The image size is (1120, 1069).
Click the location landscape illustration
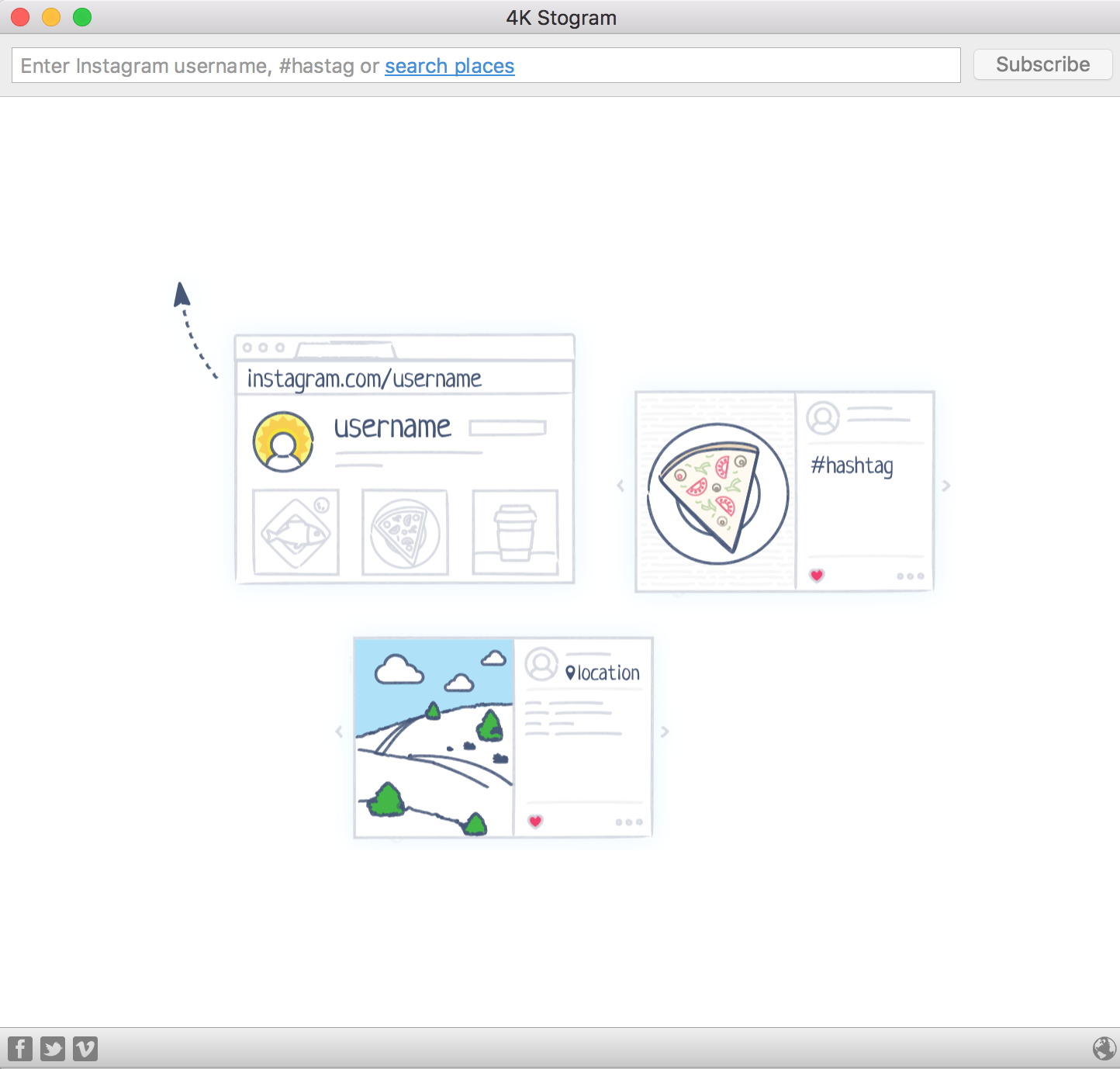pyautogui.click(x=503, y=738)
